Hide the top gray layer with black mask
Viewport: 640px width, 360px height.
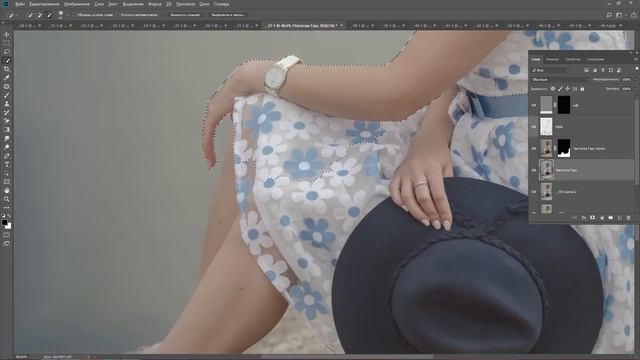tap(533, 105)
